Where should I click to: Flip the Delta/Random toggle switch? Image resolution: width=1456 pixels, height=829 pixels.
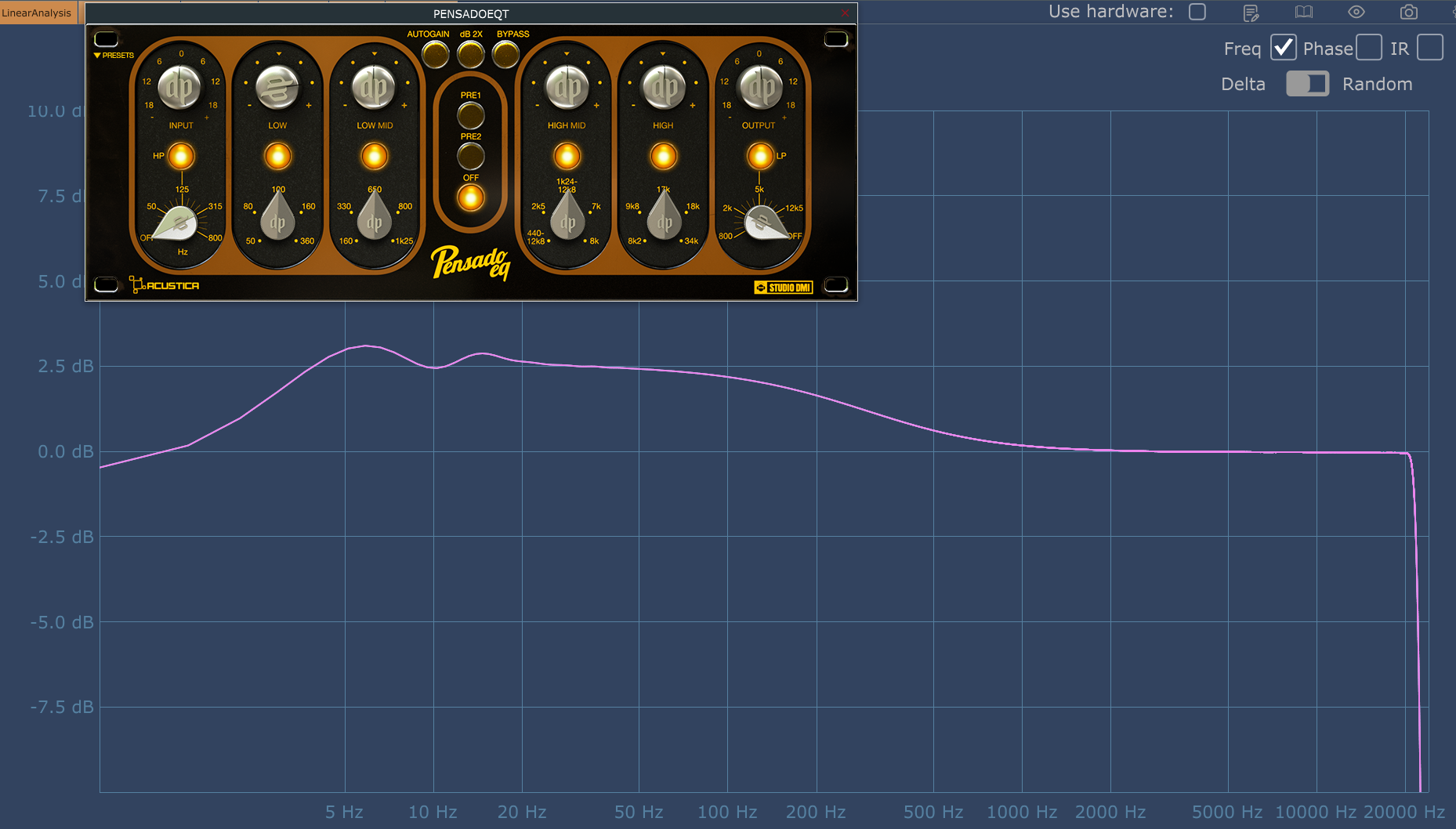[1307, 84]
